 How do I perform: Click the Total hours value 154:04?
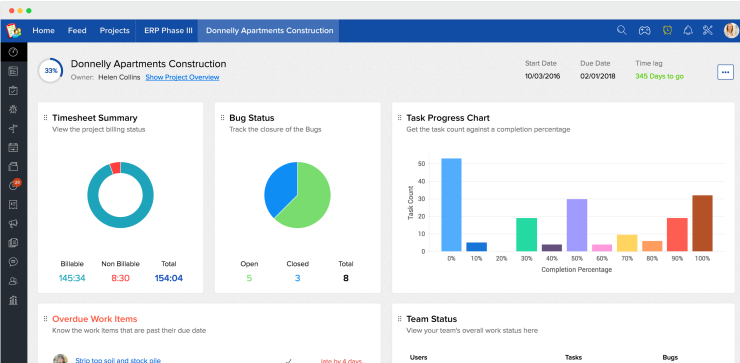point(168,278)
